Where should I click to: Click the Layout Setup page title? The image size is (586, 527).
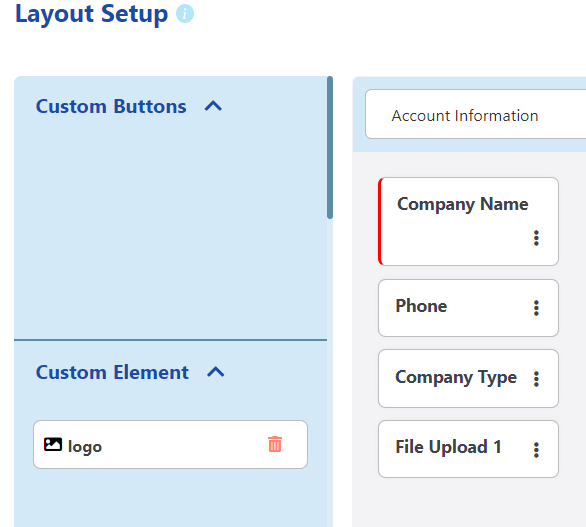(x=92, y=15)
